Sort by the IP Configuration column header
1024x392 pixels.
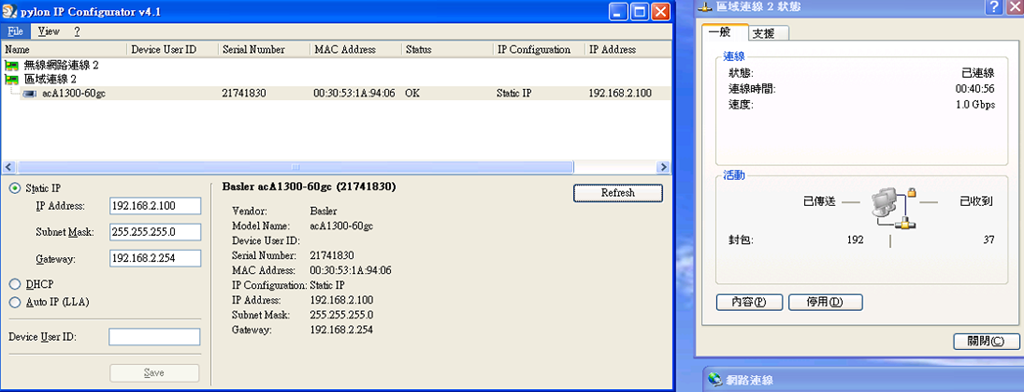(538, 49)
